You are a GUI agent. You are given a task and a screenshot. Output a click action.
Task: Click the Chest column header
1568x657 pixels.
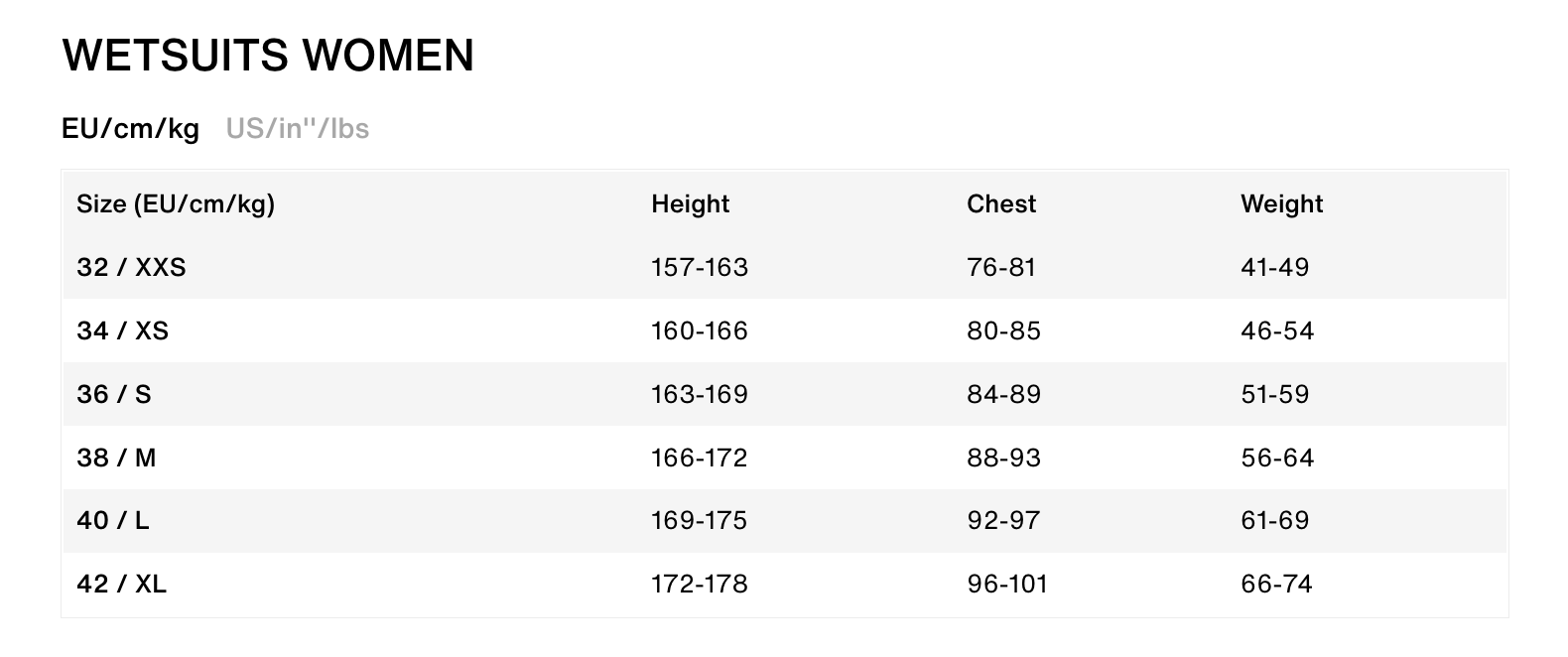pos(1000,203)
